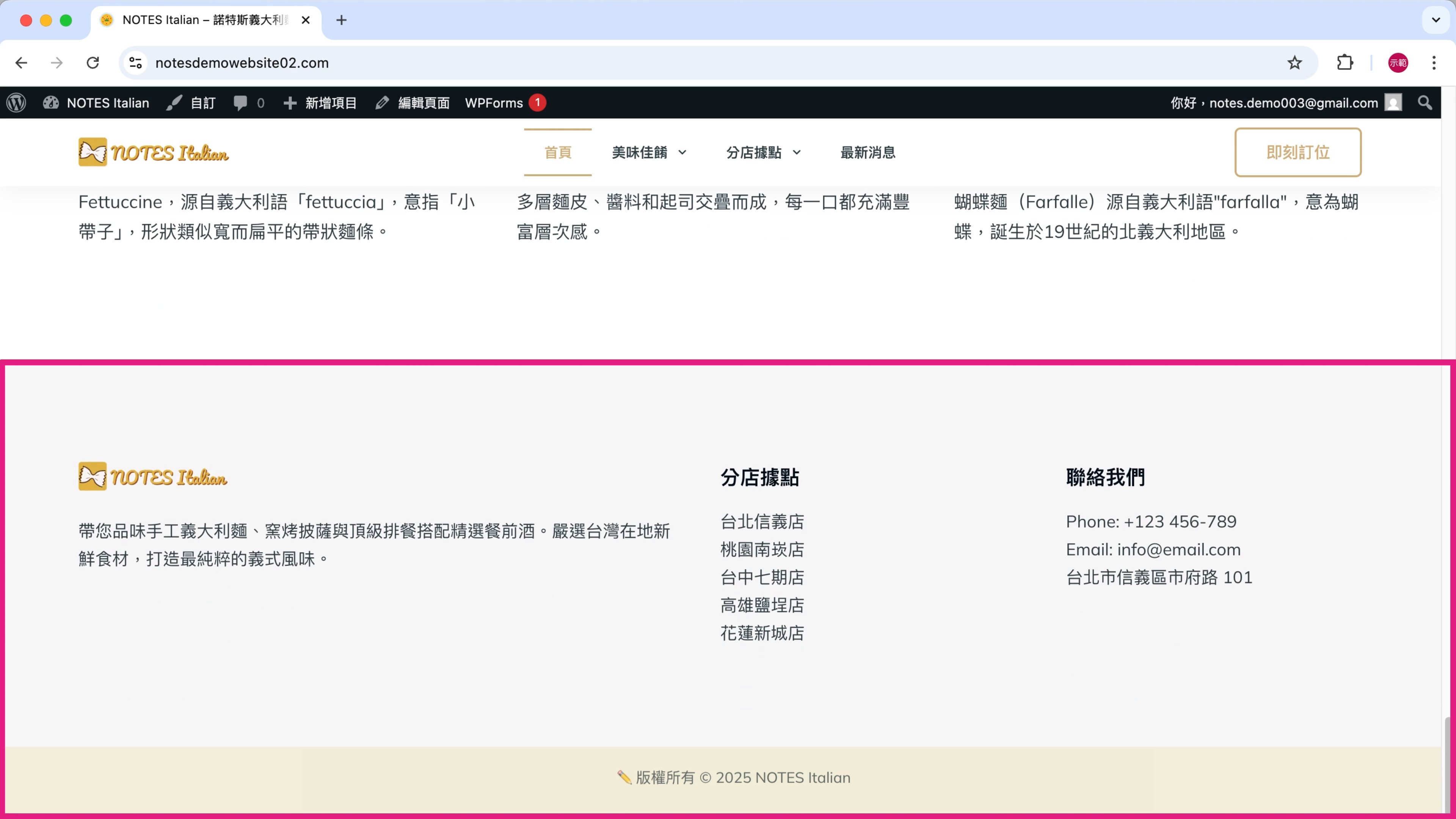Bookmark page with the star icon
This screenshot has height=819, width=1456.
click(1294, 63)
